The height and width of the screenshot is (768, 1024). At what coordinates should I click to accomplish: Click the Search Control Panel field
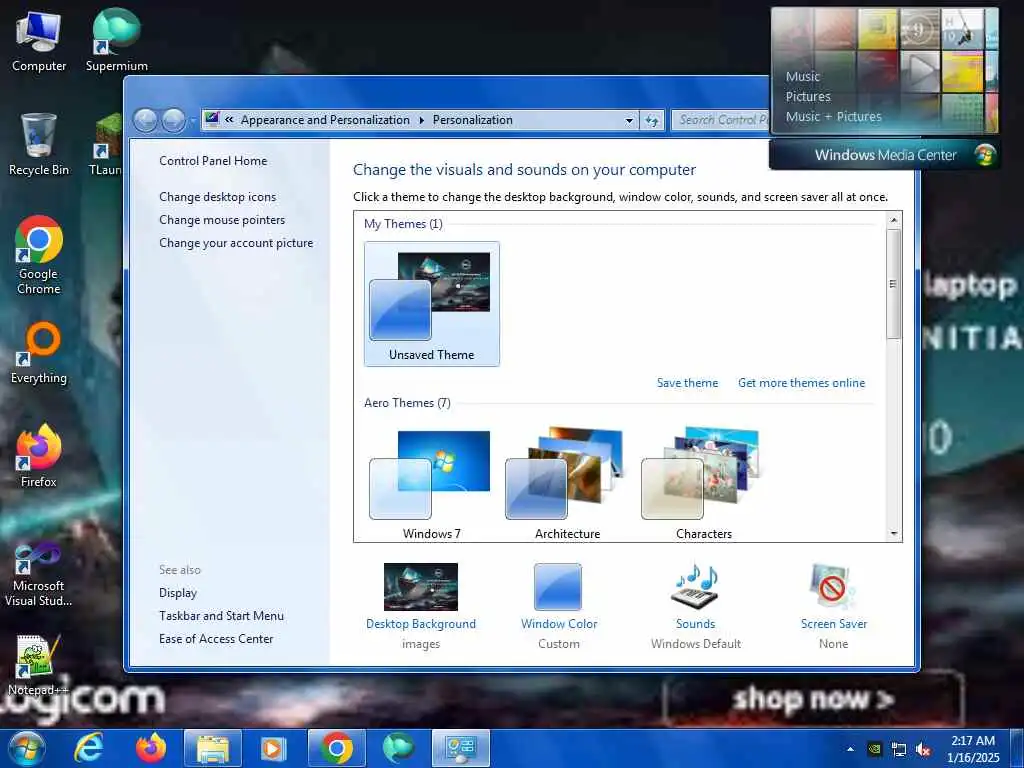(x=721, y=120)
